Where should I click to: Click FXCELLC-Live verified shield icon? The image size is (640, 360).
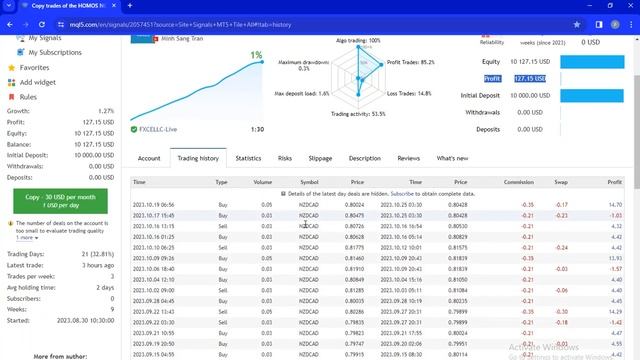pyautogui.click(x=134, y=129)
